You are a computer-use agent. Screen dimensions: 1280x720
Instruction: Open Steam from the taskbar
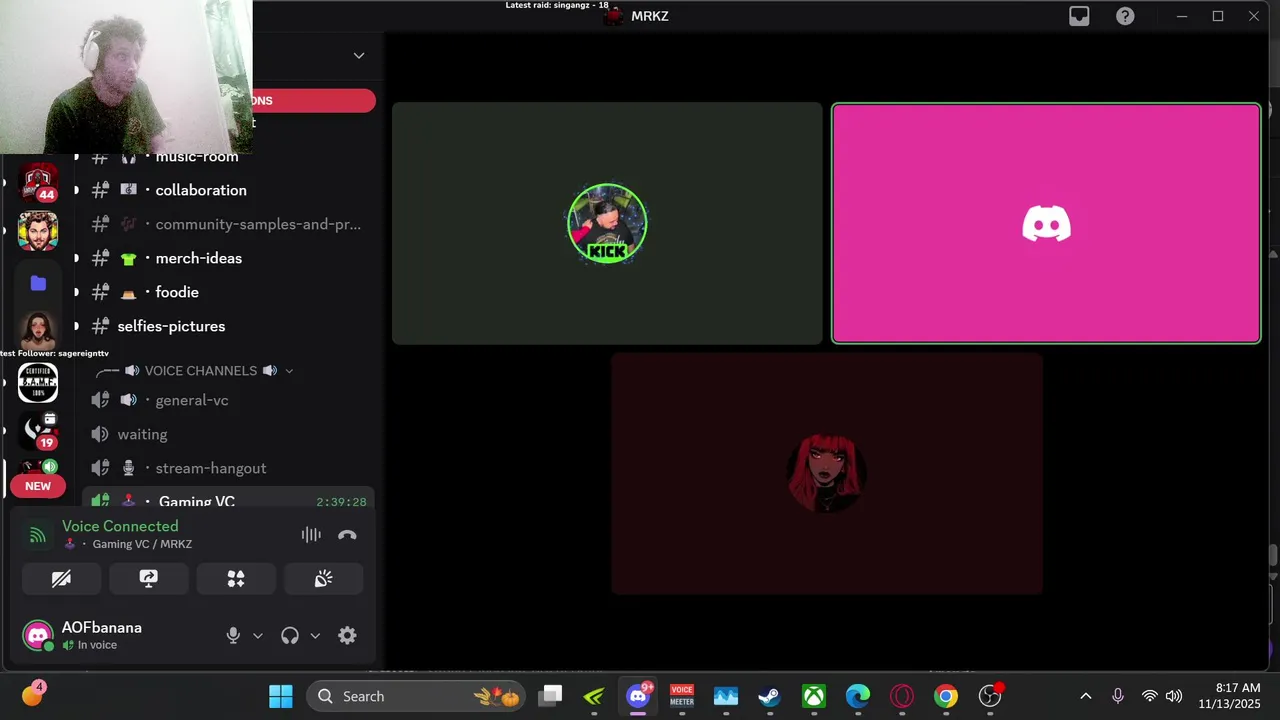(x=769, y=696)
